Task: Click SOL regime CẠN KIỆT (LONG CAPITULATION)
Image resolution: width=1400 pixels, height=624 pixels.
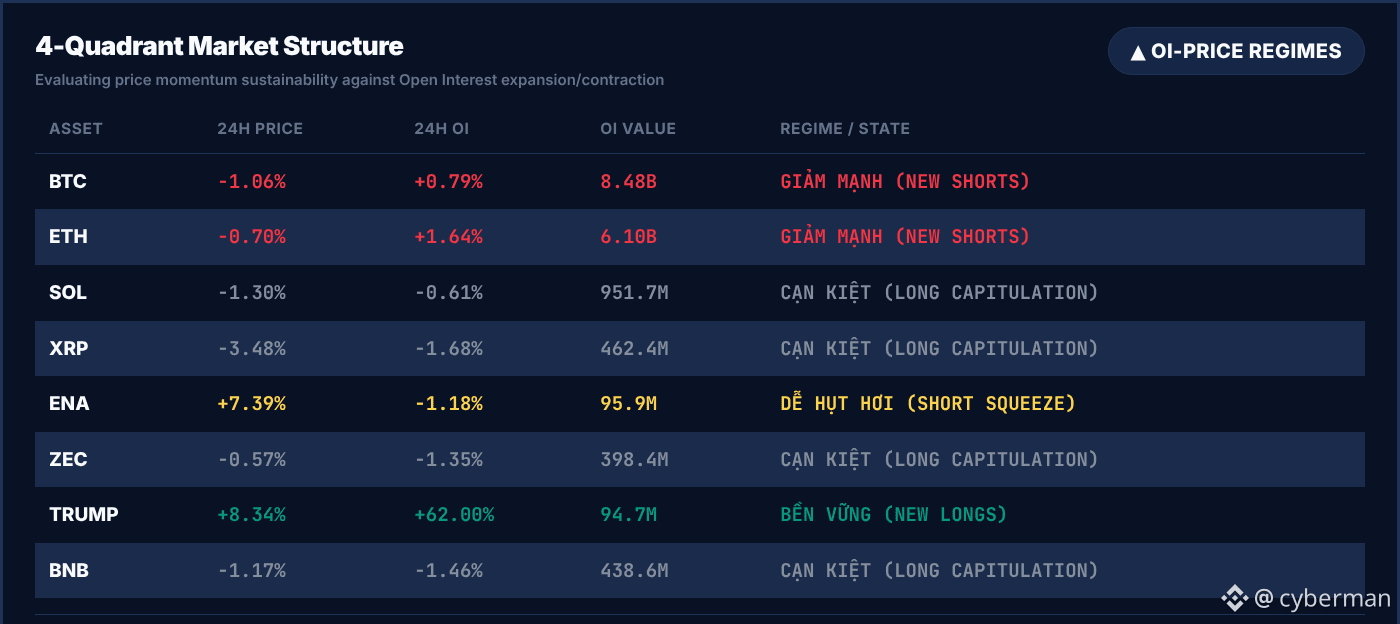Action: [x=939, y=293]
